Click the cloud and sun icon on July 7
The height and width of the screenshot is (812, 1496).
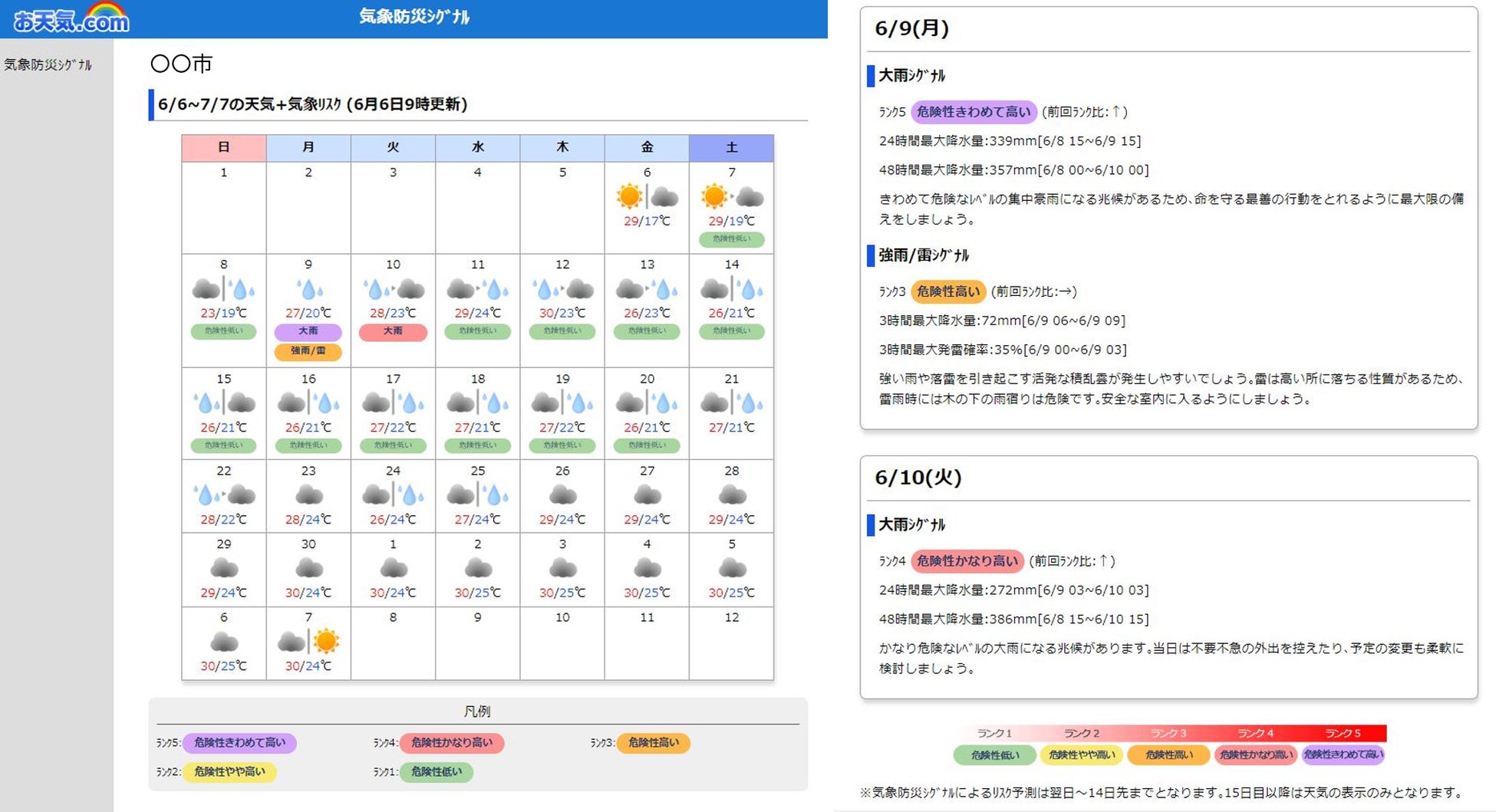point(308,641)
